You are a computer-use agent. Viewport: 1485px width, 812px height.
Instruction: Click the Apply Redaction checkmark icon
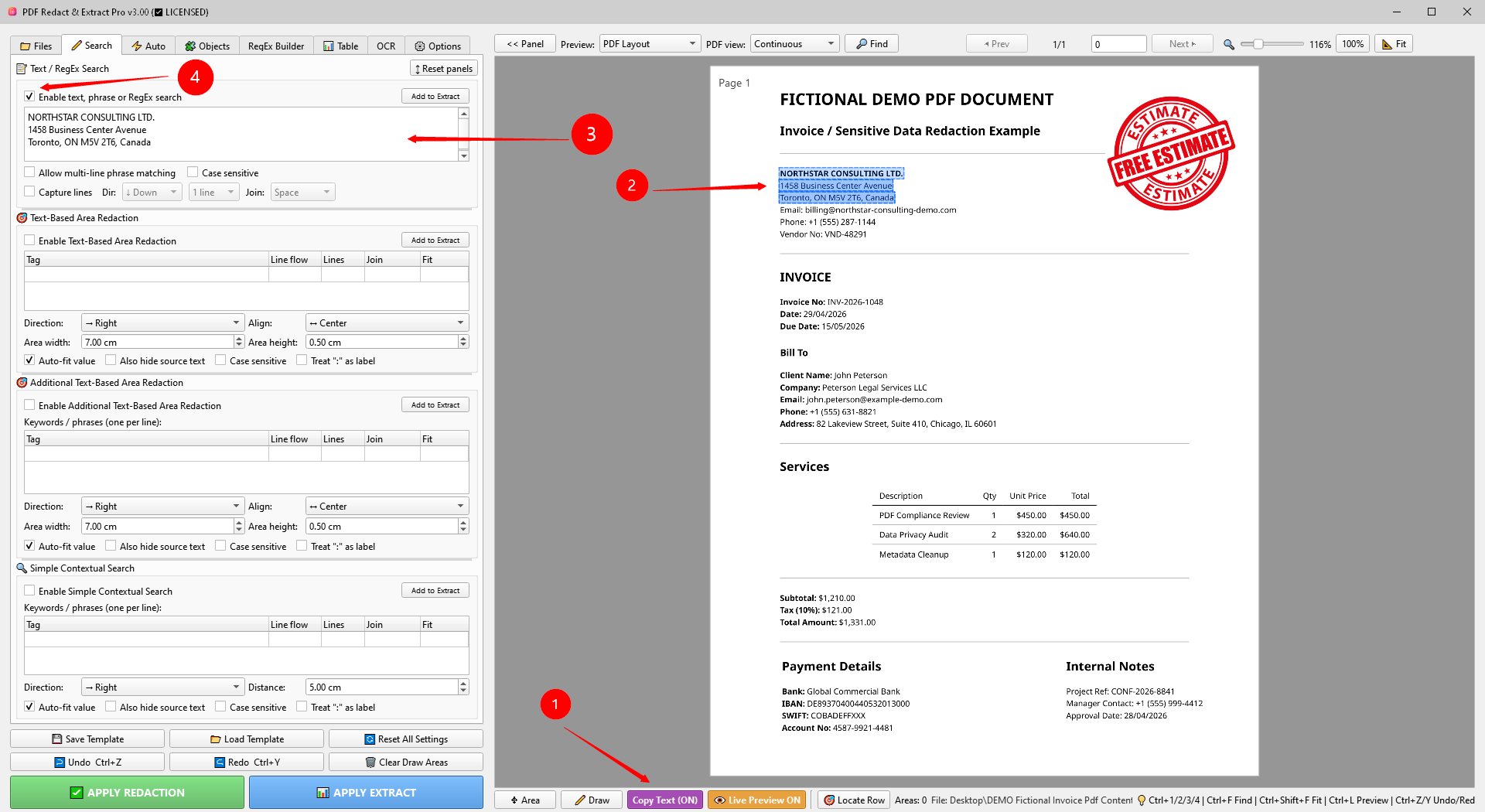[77, 793]
